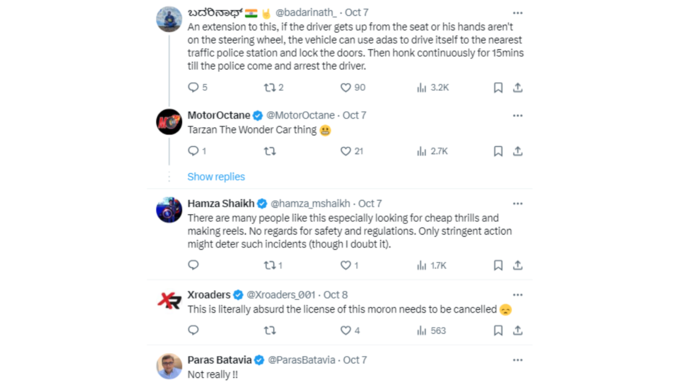
Task: Bookmark Xroaders tweet
Action: (x=498, y=331)
